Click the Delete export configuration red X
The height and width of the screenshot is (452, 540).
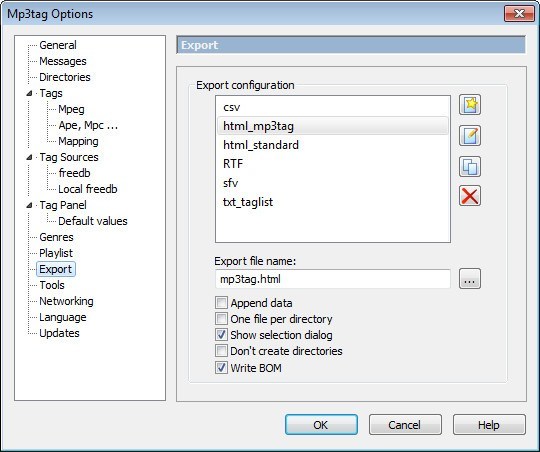point(470,196)
